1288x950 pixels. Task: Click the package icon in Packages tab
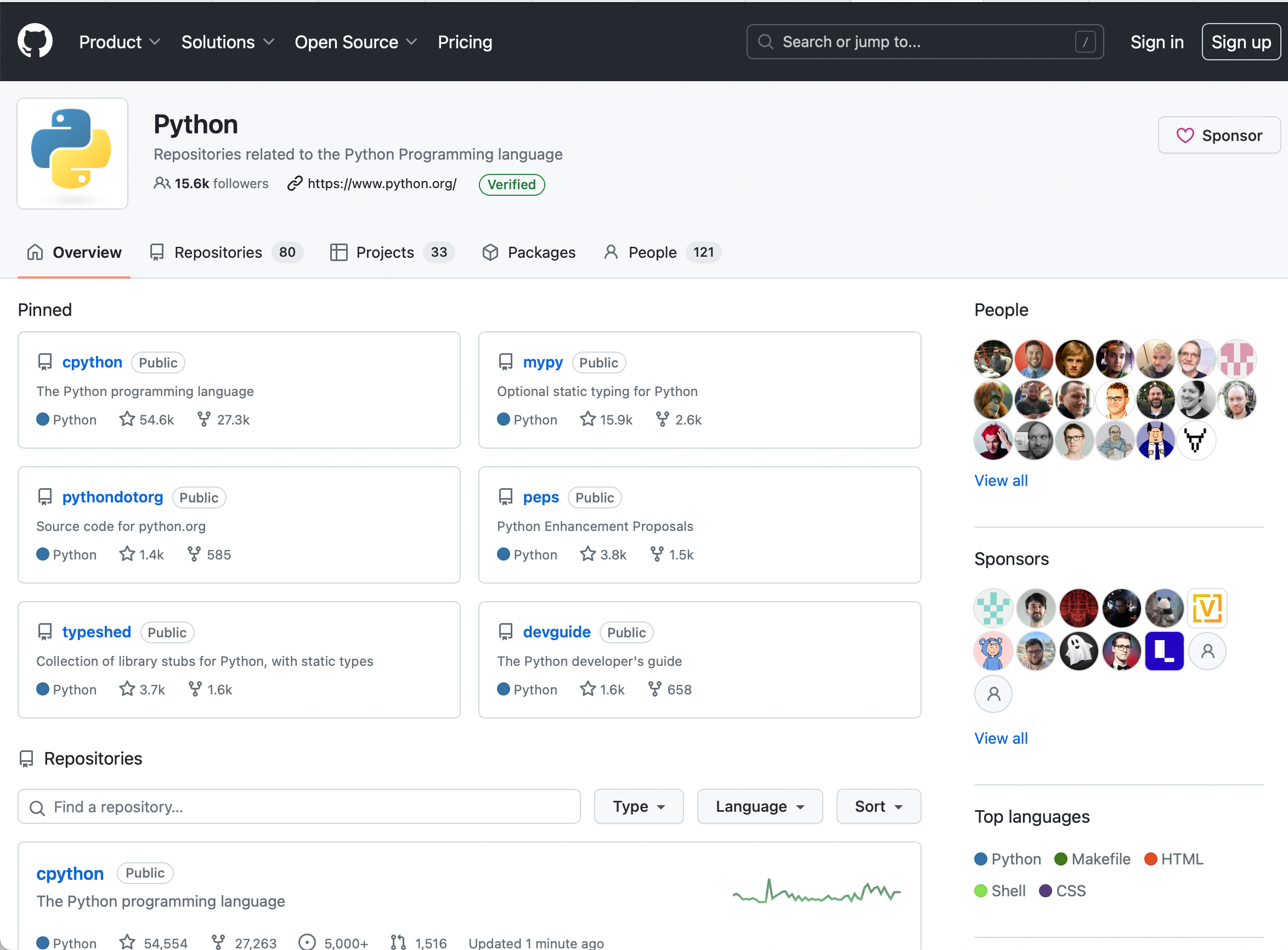pyautogui.click(x=490, y=252)
